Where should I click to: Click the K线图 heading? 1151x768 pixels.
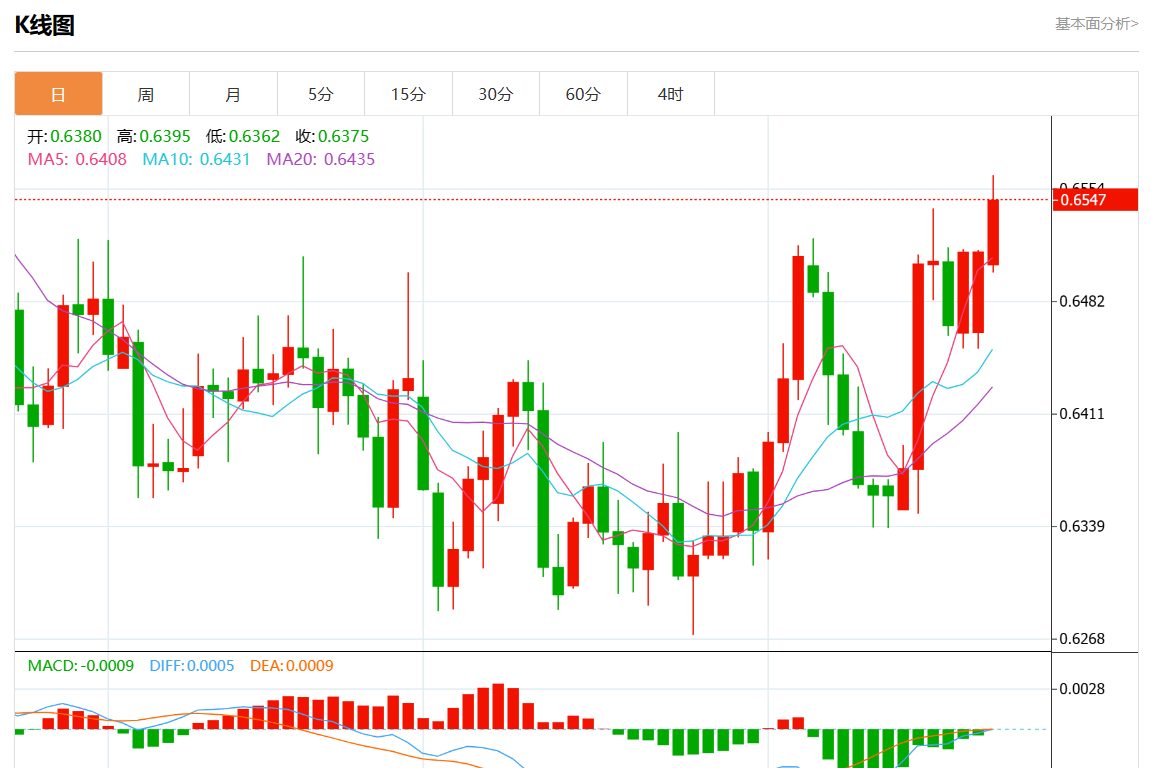(x=45, y=26)
